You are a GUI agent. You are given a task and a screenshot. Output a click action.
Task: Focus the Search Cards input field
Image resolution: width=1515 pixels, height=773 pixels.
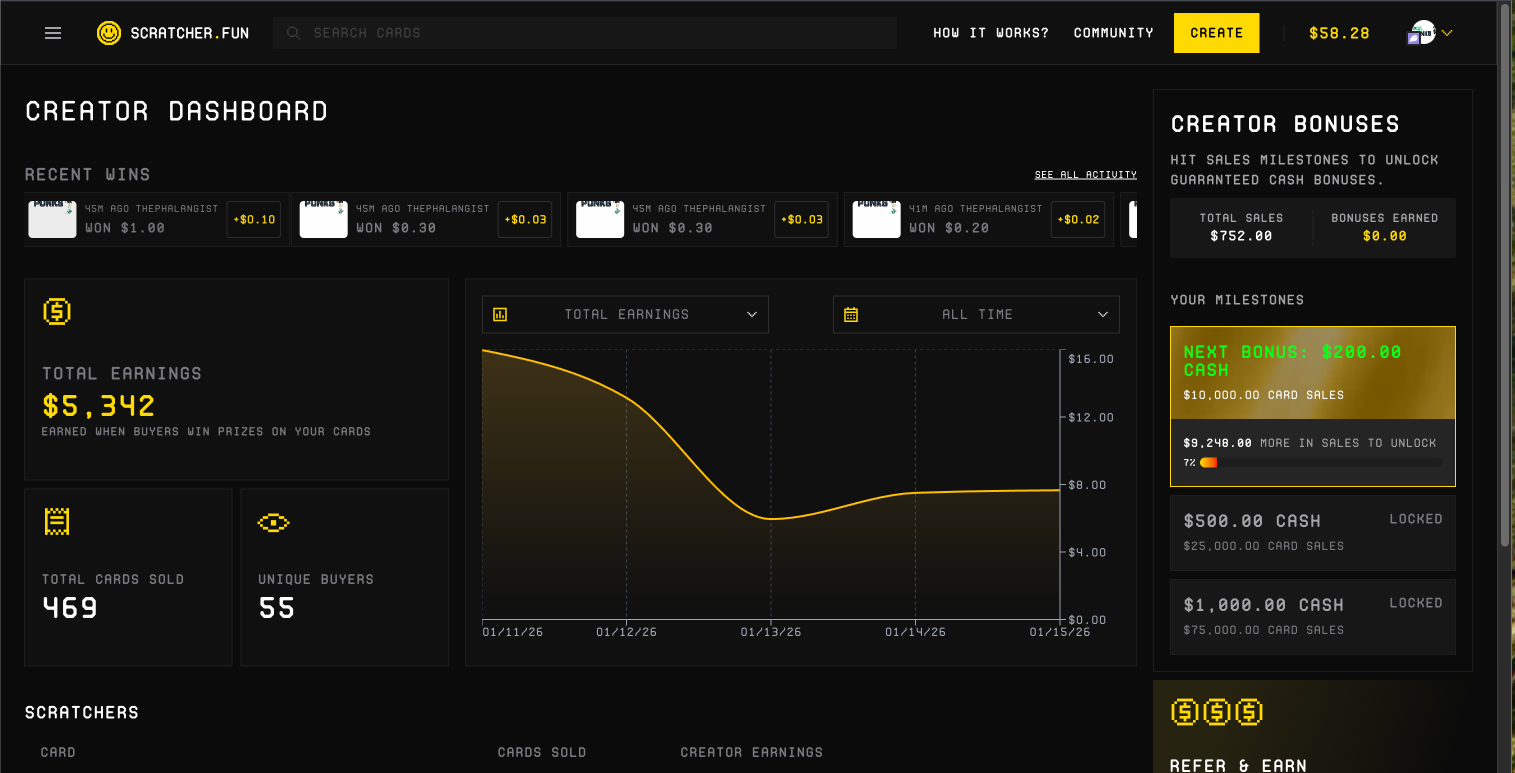[x=600, y=33]
